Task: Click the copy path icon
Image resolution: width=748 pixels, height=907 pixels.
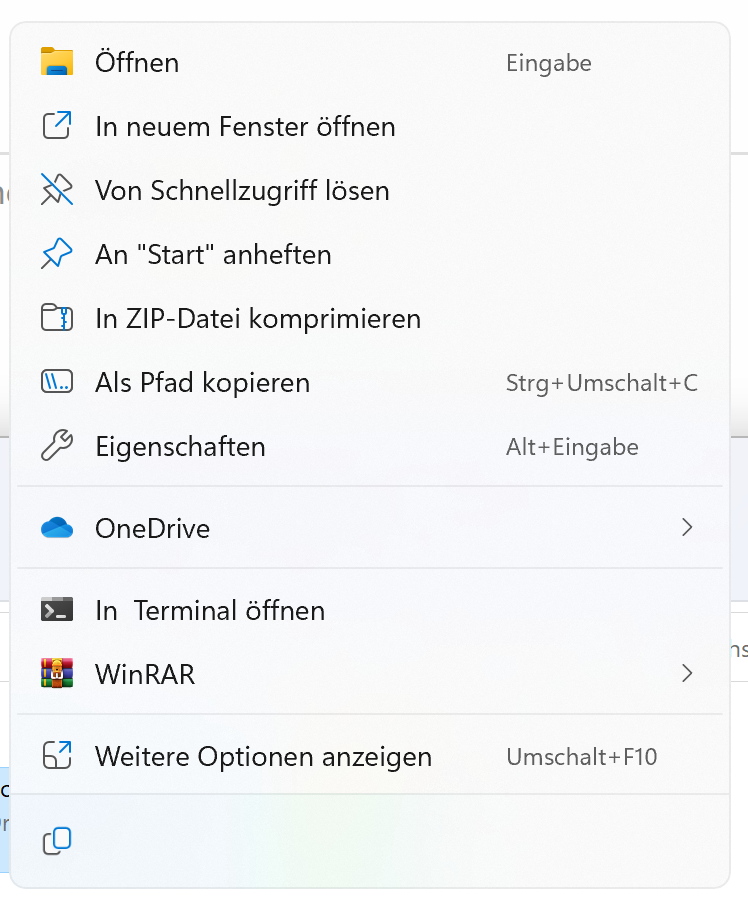Action: point(57,383)
